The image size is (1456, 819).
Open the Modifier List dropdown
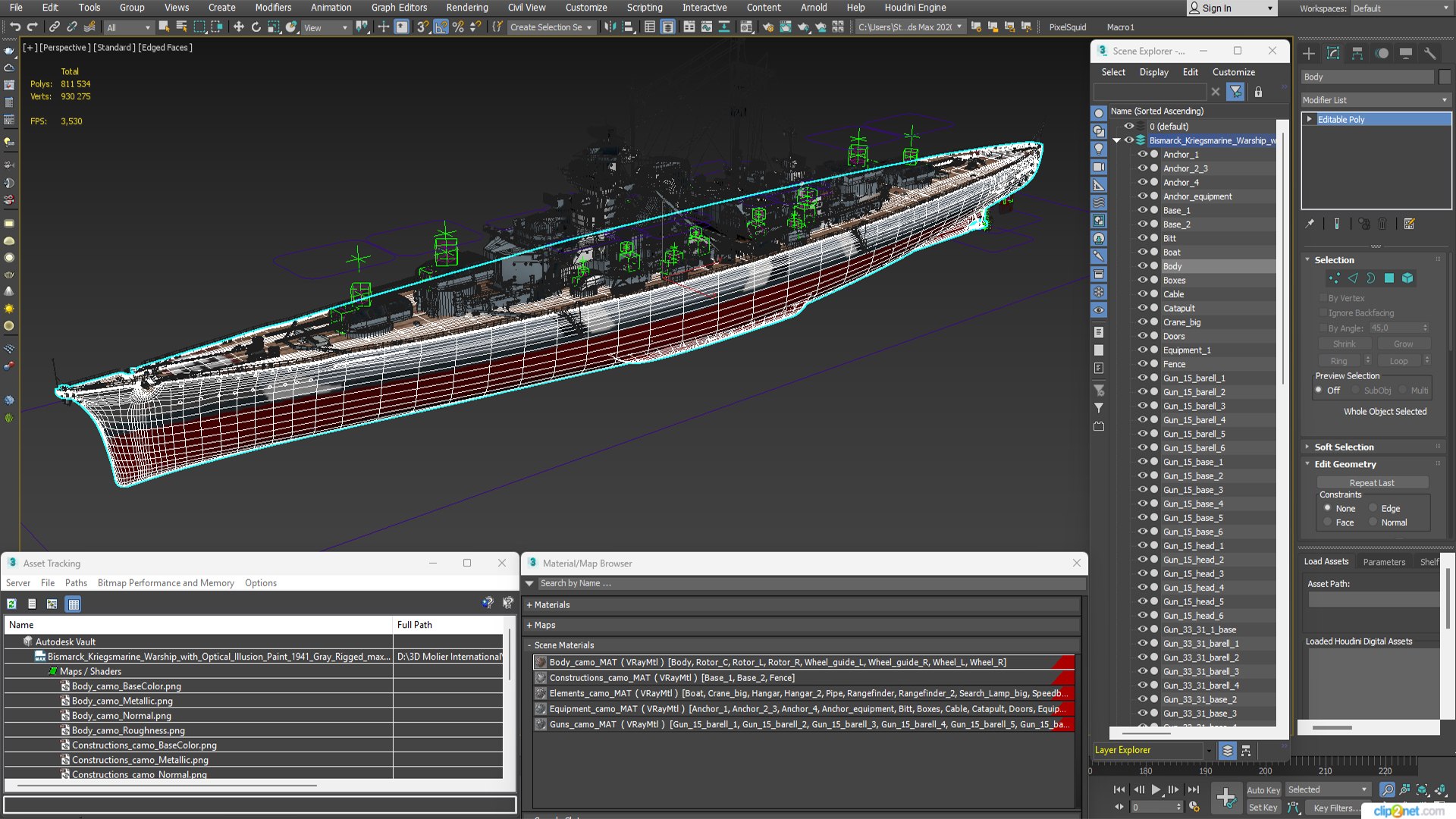pyautogui.click(x=1375, y=100)
